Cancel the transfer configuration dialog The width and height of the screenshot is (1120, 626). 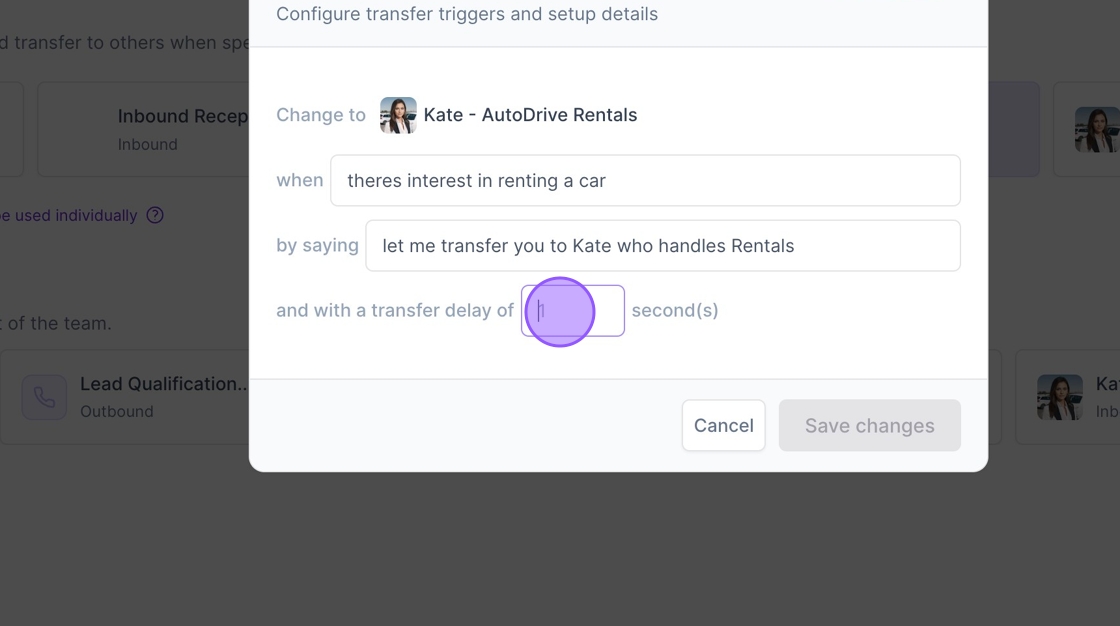(x=724, y=425)
